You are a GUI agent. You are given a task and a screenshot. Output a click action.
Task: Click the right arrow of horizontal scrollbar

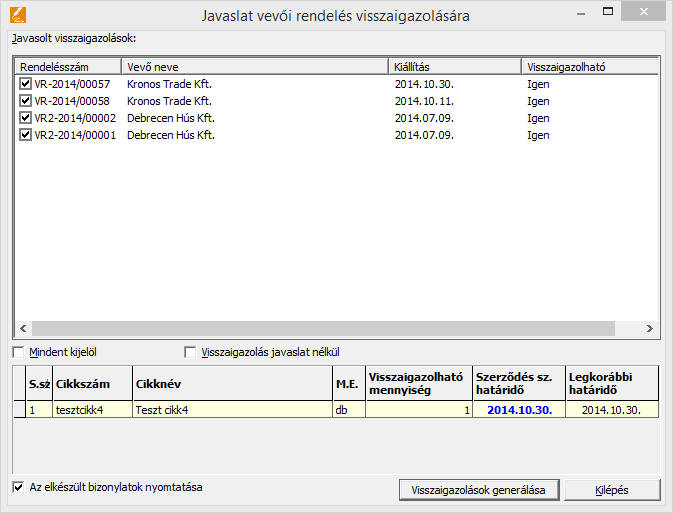pyautogui.click(x=650, y=328)
